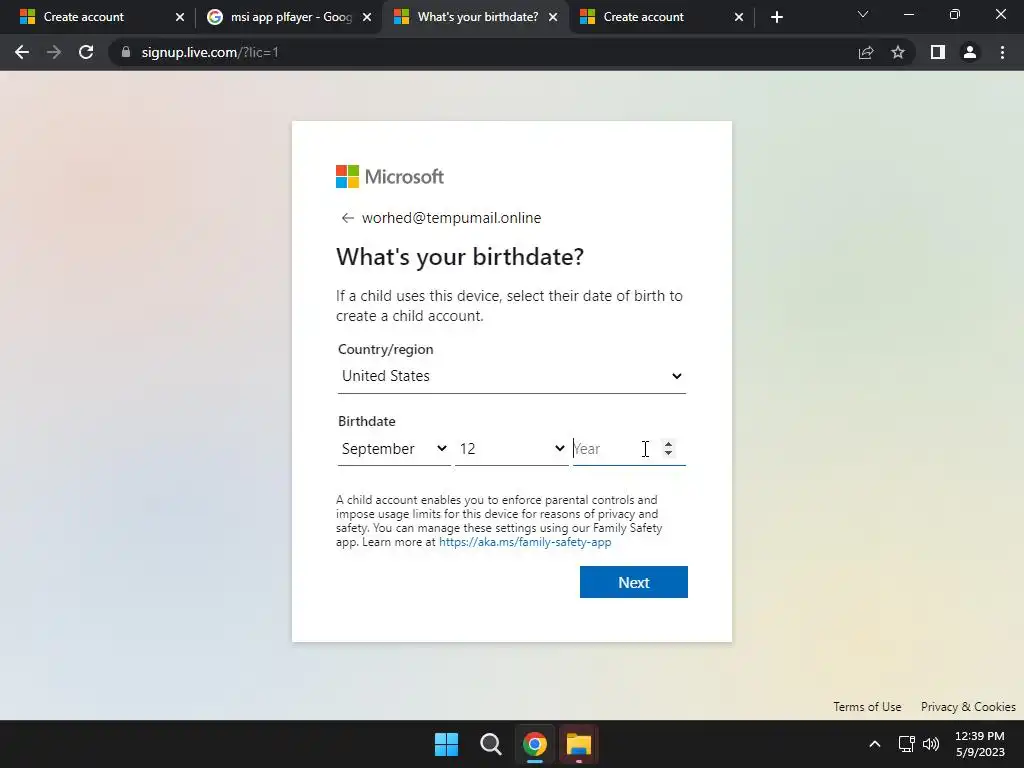Reload the current page
This screenshot has width=1024, height=768.
click(86, 52)
